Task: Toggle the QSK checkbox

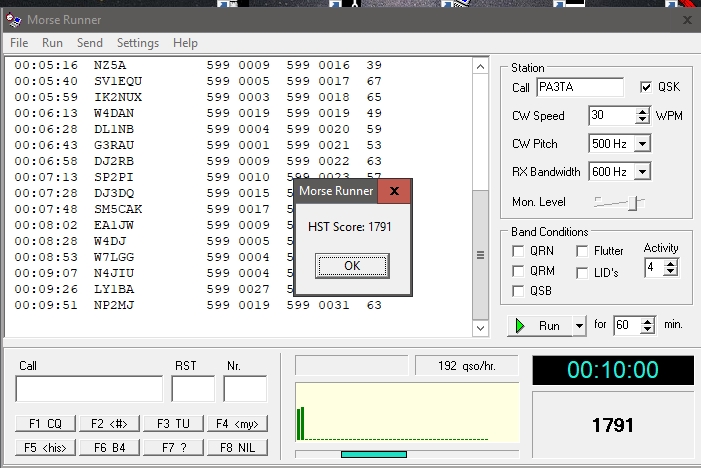Action: pos(646,87)
